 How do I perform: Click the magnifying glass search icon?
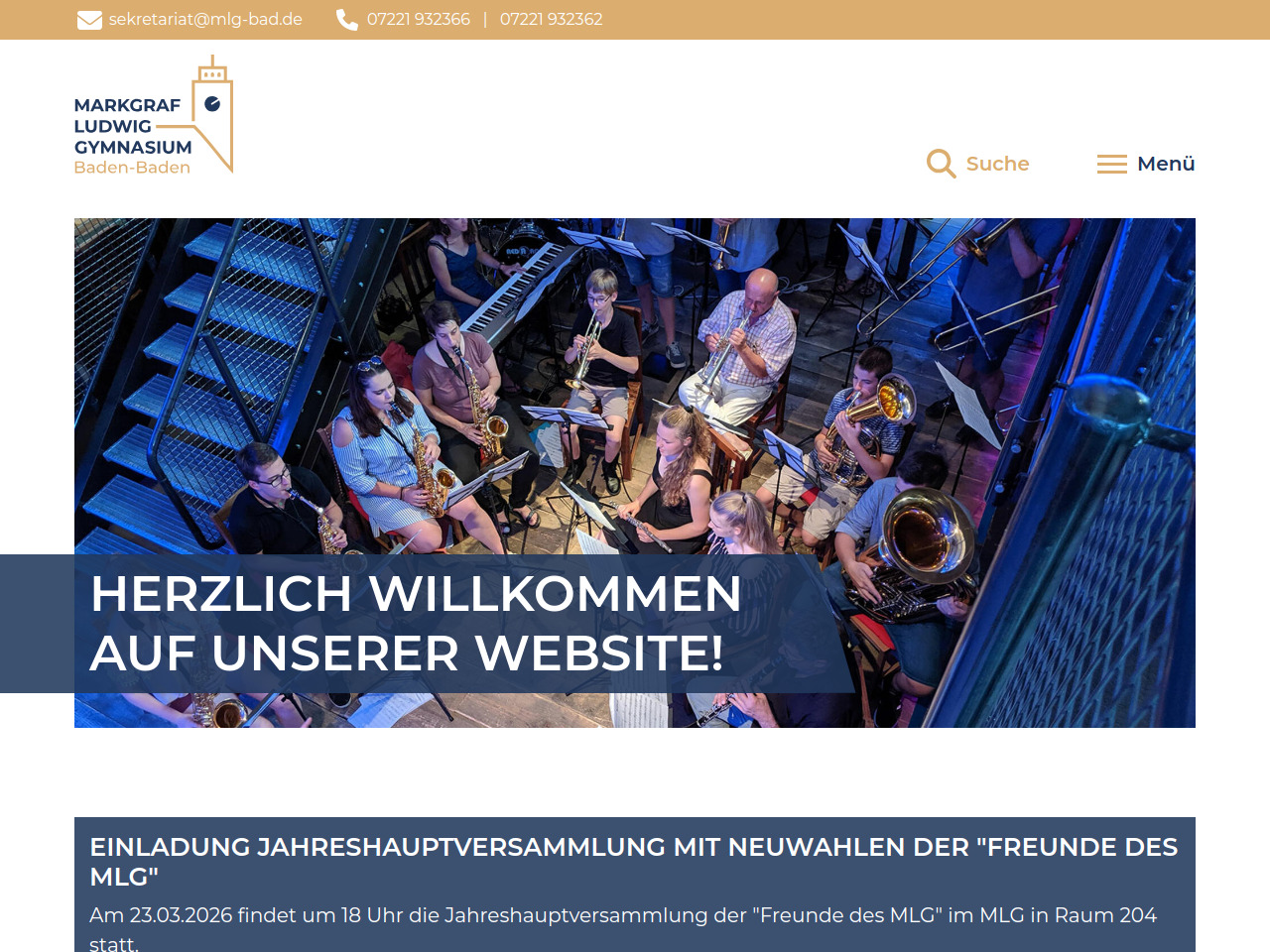(941, 164)
